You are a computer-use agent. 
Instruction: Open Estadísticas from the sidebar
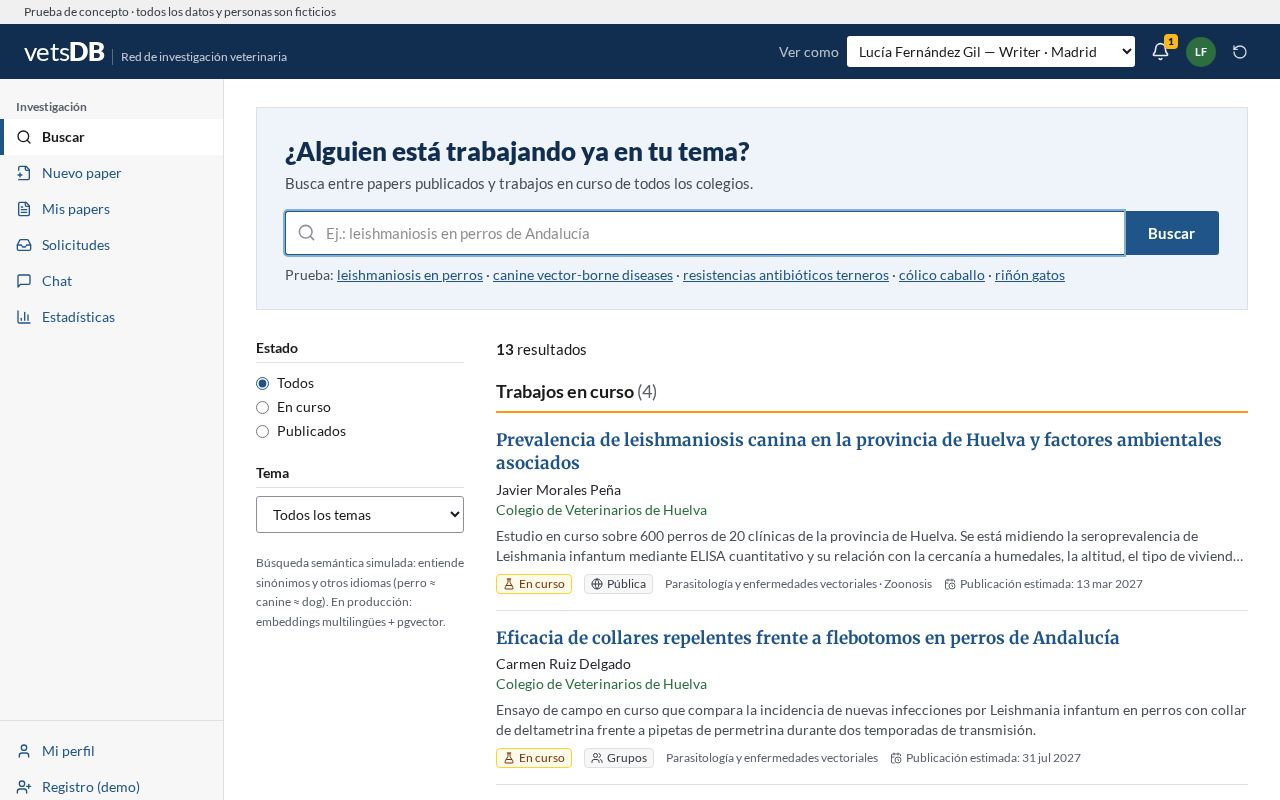(111, 317)
